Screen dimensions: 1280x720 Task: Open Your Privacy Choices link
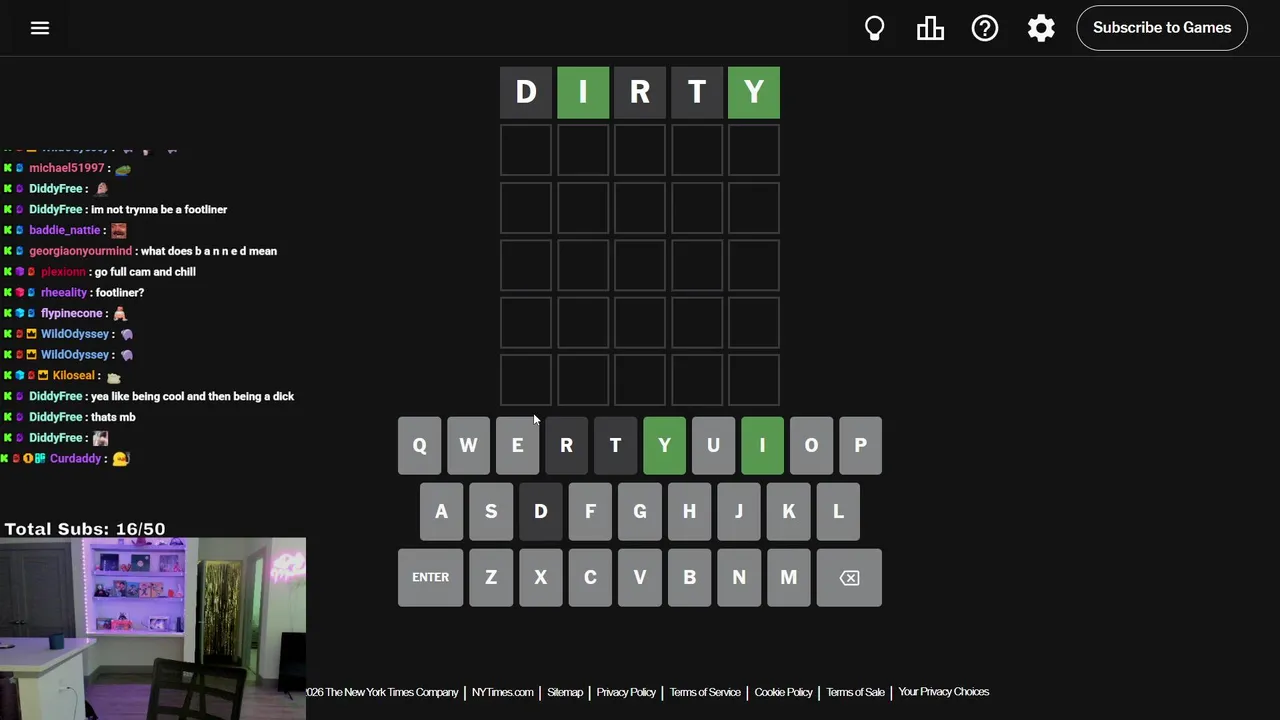944,692
